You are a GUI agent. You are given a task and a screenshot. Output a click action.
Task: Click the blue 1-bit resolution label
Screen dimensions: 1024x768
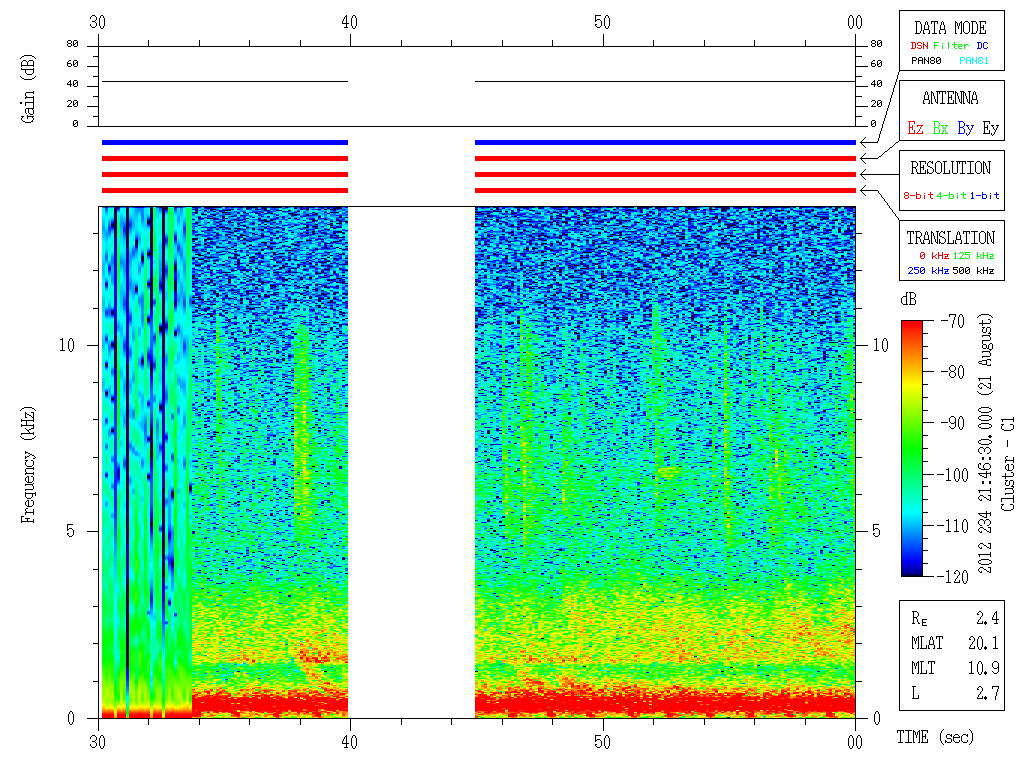[984, 196]
